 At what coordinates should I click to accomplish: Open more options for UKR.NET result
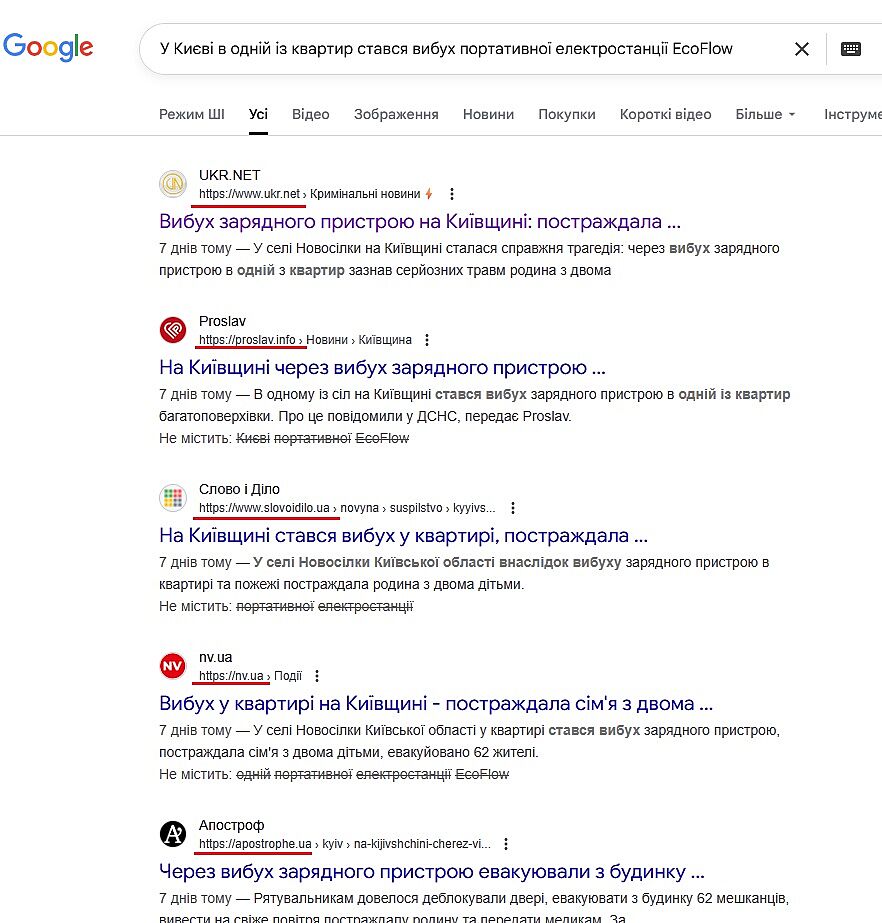point(452,194)
